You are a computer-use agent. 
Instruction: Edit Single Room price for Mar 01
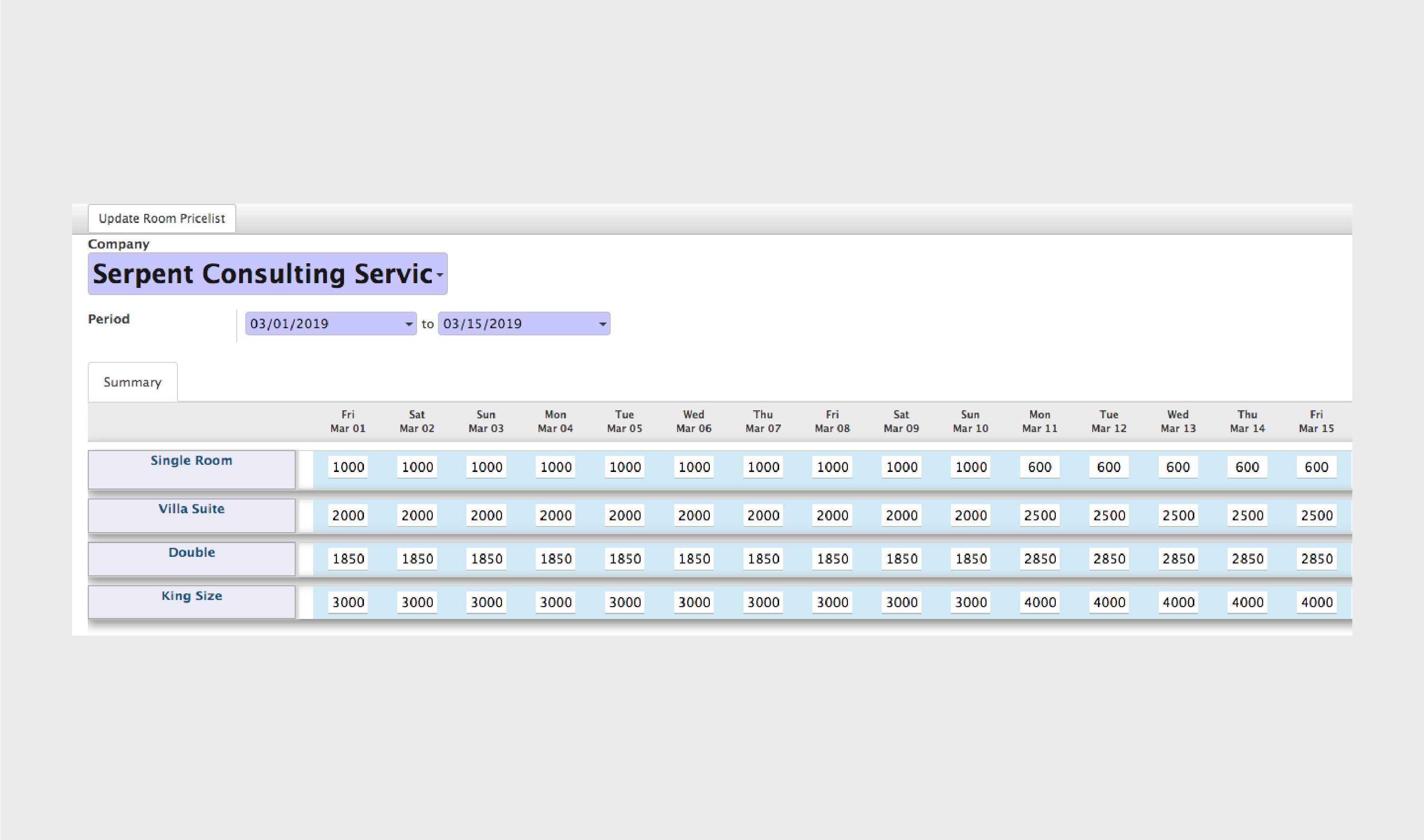click(x=348, y=467)
